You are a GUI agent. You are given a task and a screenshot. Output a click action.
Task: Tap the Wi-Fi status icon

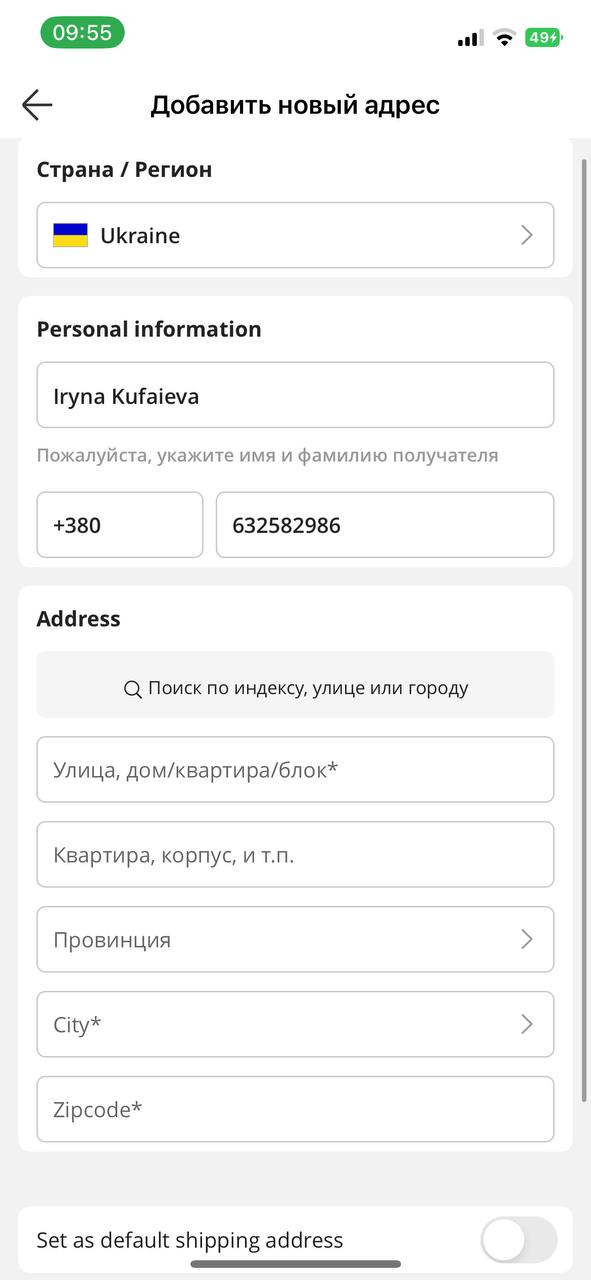pyautogui.click(x=504, y=38)
